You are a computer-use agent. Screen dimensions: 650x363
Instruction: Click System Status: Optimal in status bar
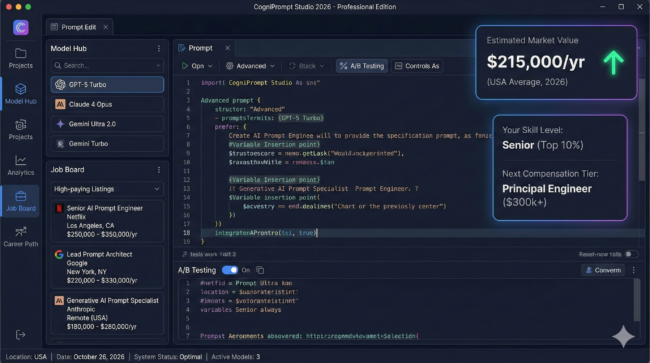coord(168,357)
